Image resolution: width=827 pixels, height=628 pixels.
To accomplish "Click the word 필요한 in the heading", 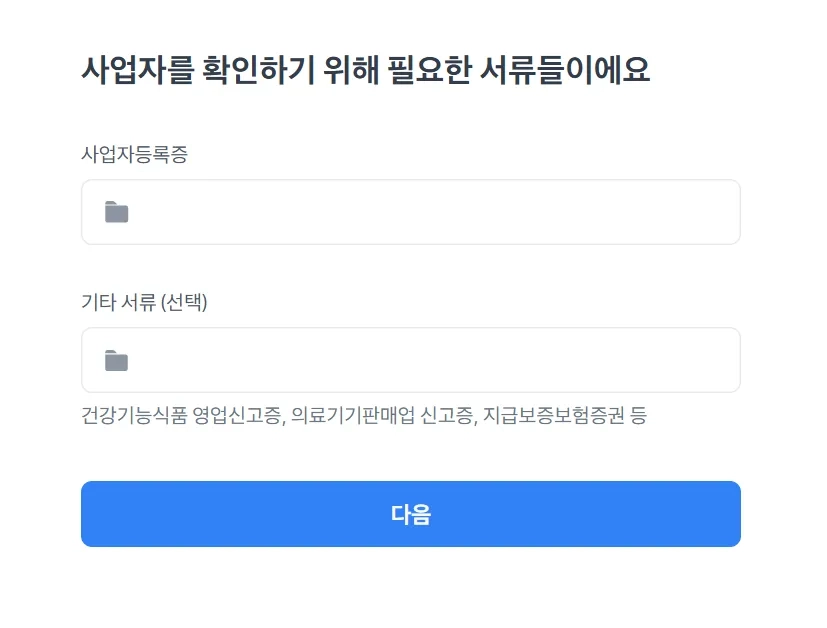I will 429,70.
